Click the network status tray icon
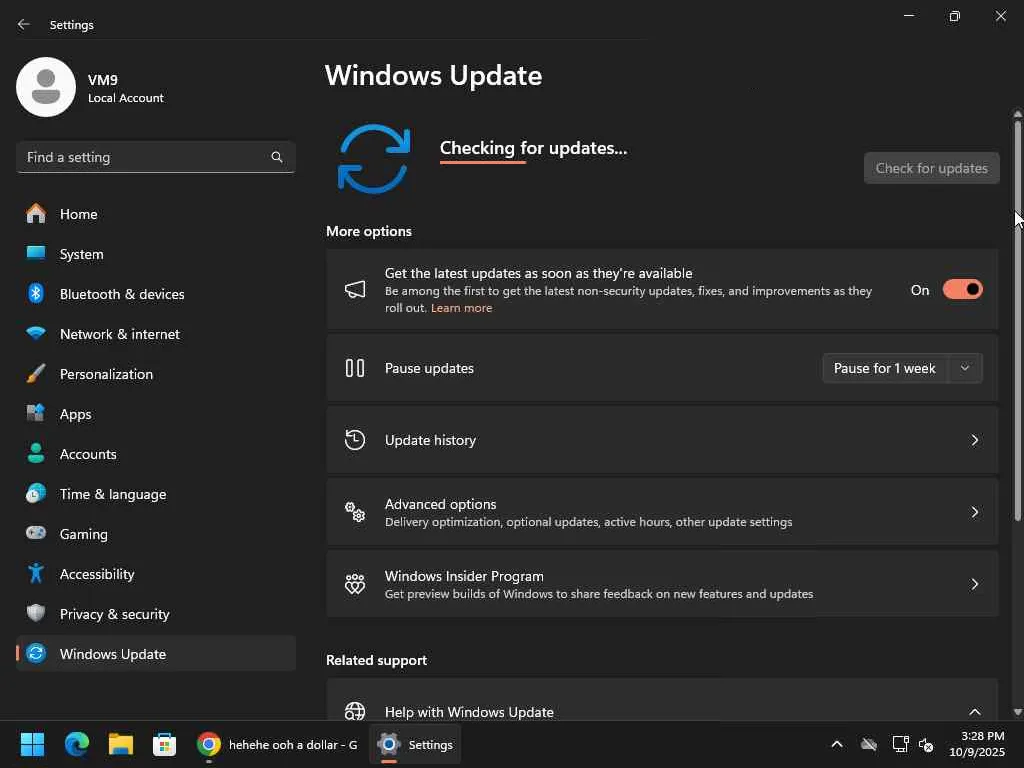Screen dimensions: 1024x768 click(x=901, y=744)
